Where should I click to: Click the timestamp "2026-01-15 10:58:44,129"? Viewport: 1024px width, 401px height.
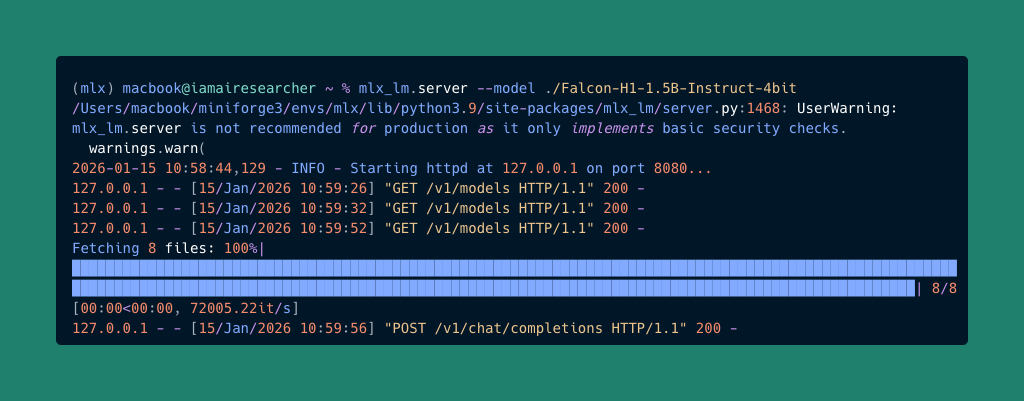pyautogui.click(x=168, y=168)
